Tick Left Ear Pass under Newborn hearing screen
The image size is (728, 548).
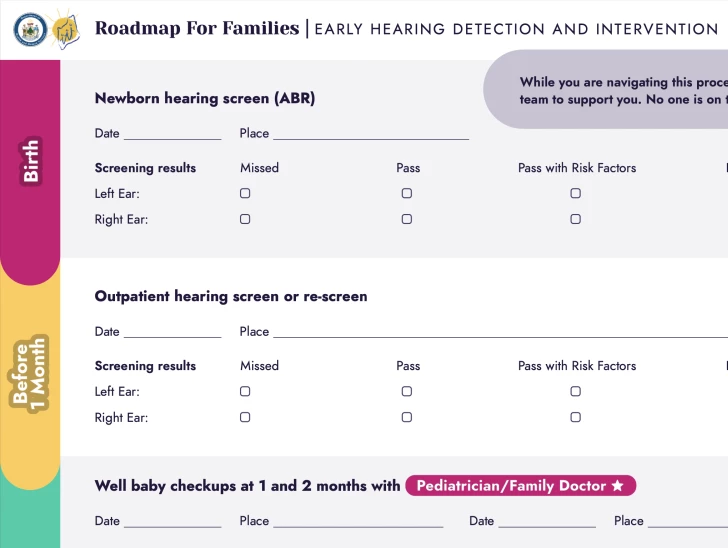coord(407,194)
